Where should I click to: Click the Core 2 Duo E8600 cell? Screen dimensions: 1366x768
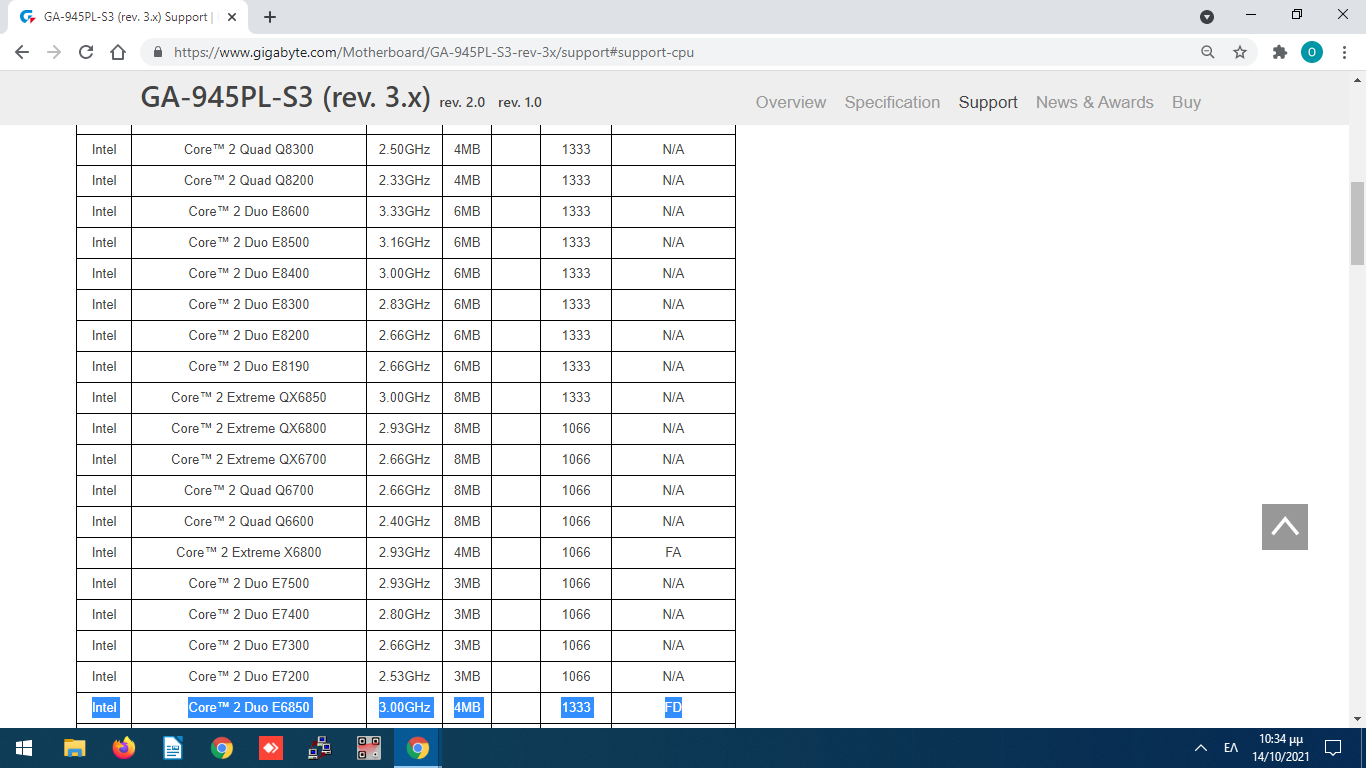tap(249, 212)
